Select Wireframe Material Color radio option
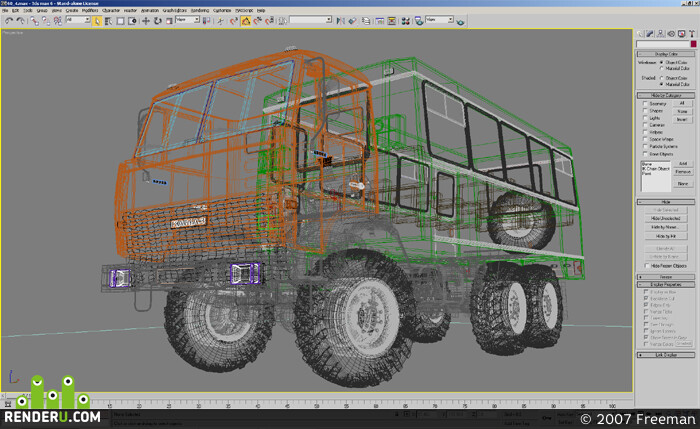The image size is (700, 429). pyautogui.click(x=662, y=68)
